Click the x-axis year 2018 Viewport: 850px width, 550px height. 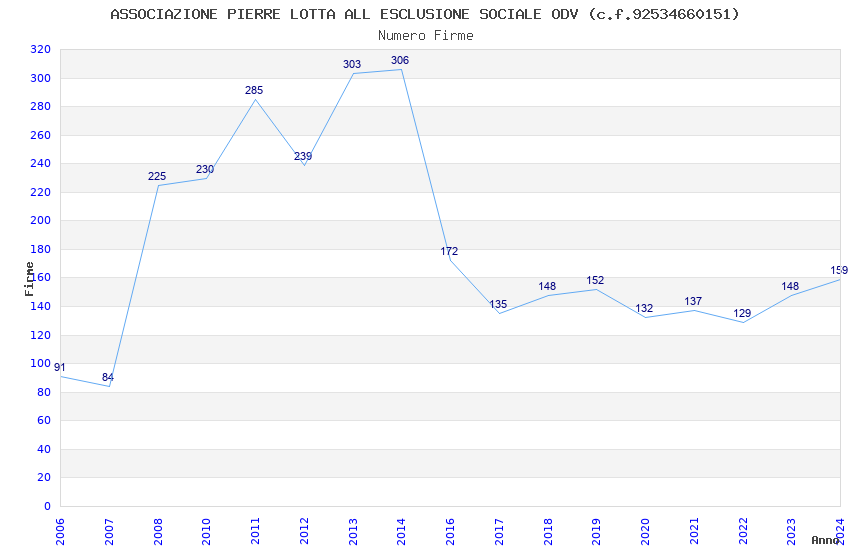pos(548,532)
